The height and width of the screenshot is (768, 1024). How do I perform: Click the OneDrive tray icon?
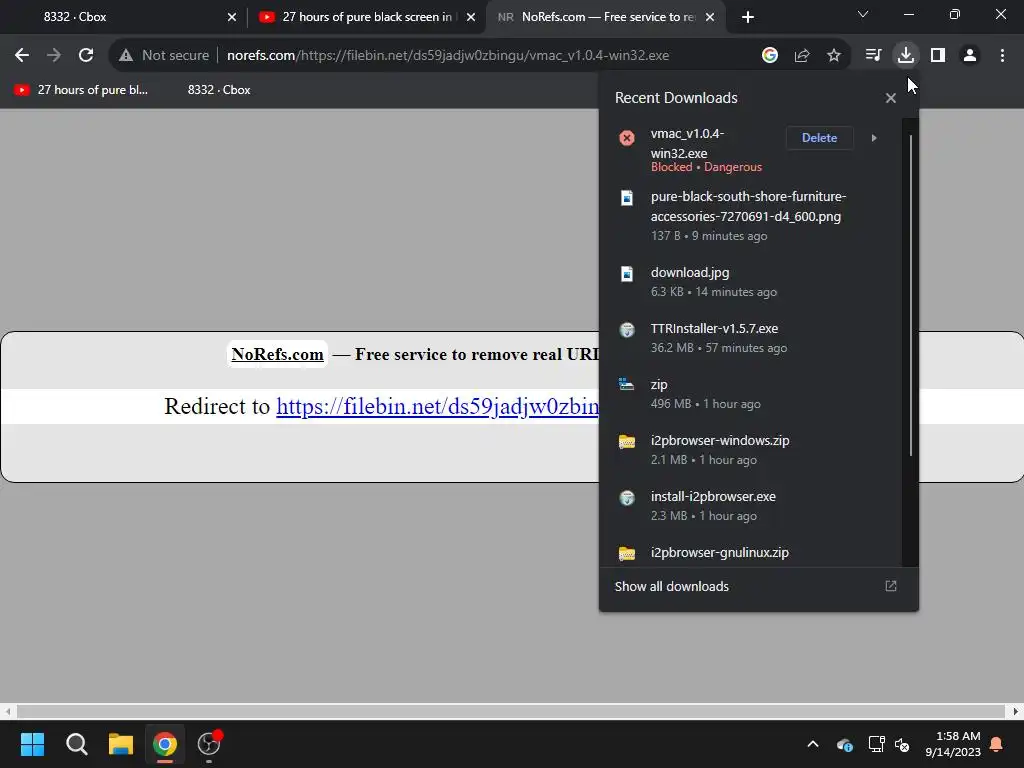(x=844, y=744)
